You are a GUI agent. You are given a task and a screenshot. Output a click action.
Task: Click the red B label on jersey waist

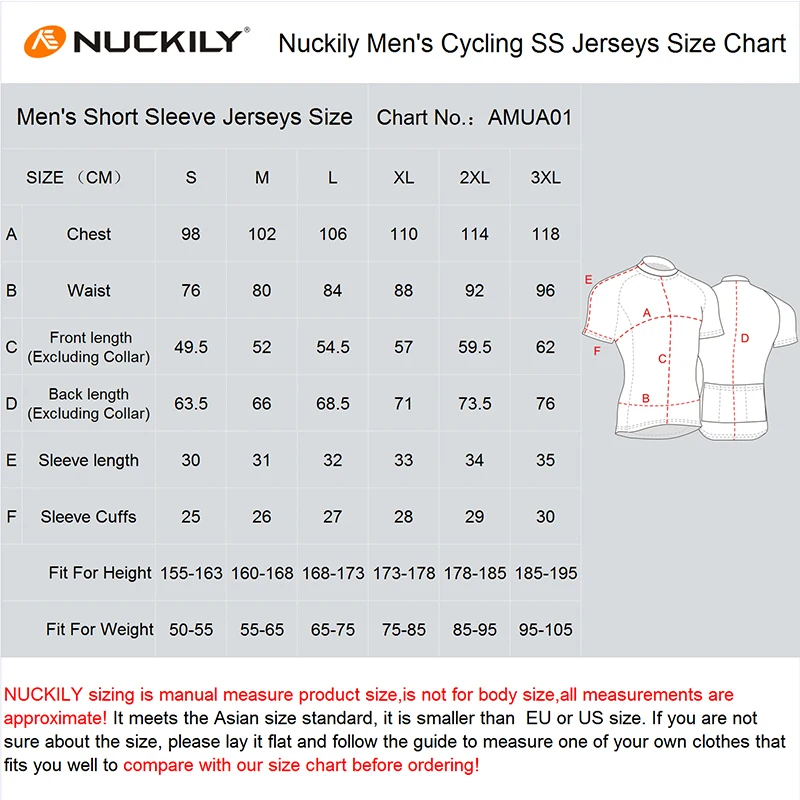pos(646,398)
